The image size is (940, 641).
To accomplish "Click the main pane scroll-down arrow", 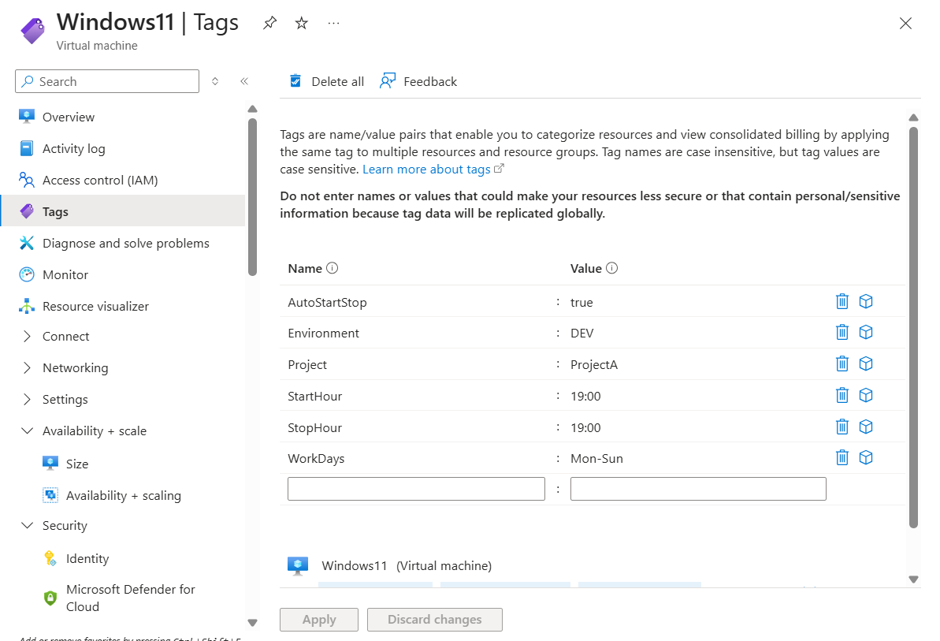I will [x=913, y=579].
